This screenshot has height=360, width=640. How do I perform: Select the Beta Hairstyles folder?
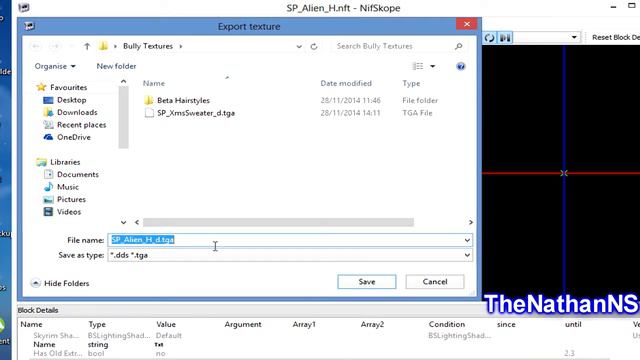183,100
